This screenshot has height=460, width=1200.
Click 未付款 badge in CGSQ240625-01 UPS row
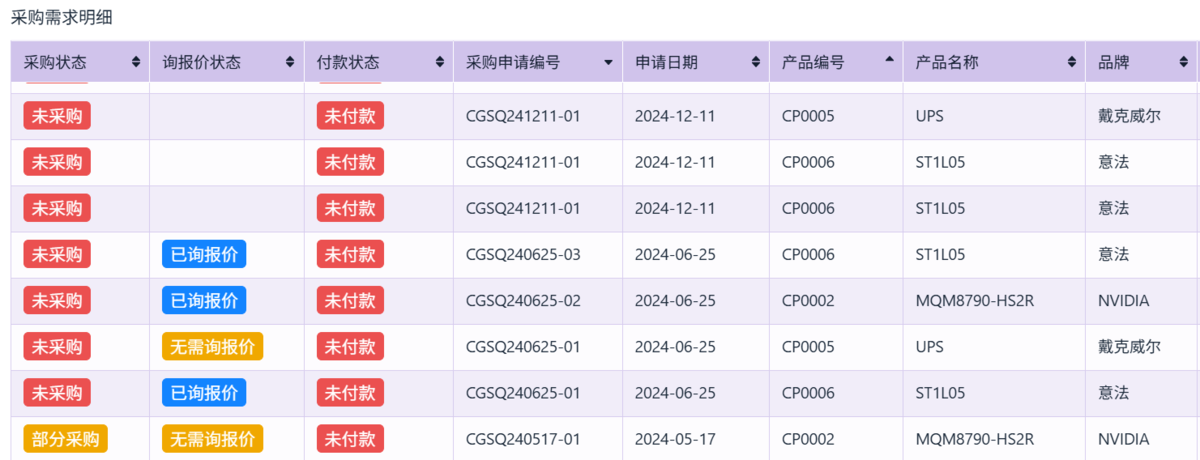350,347
